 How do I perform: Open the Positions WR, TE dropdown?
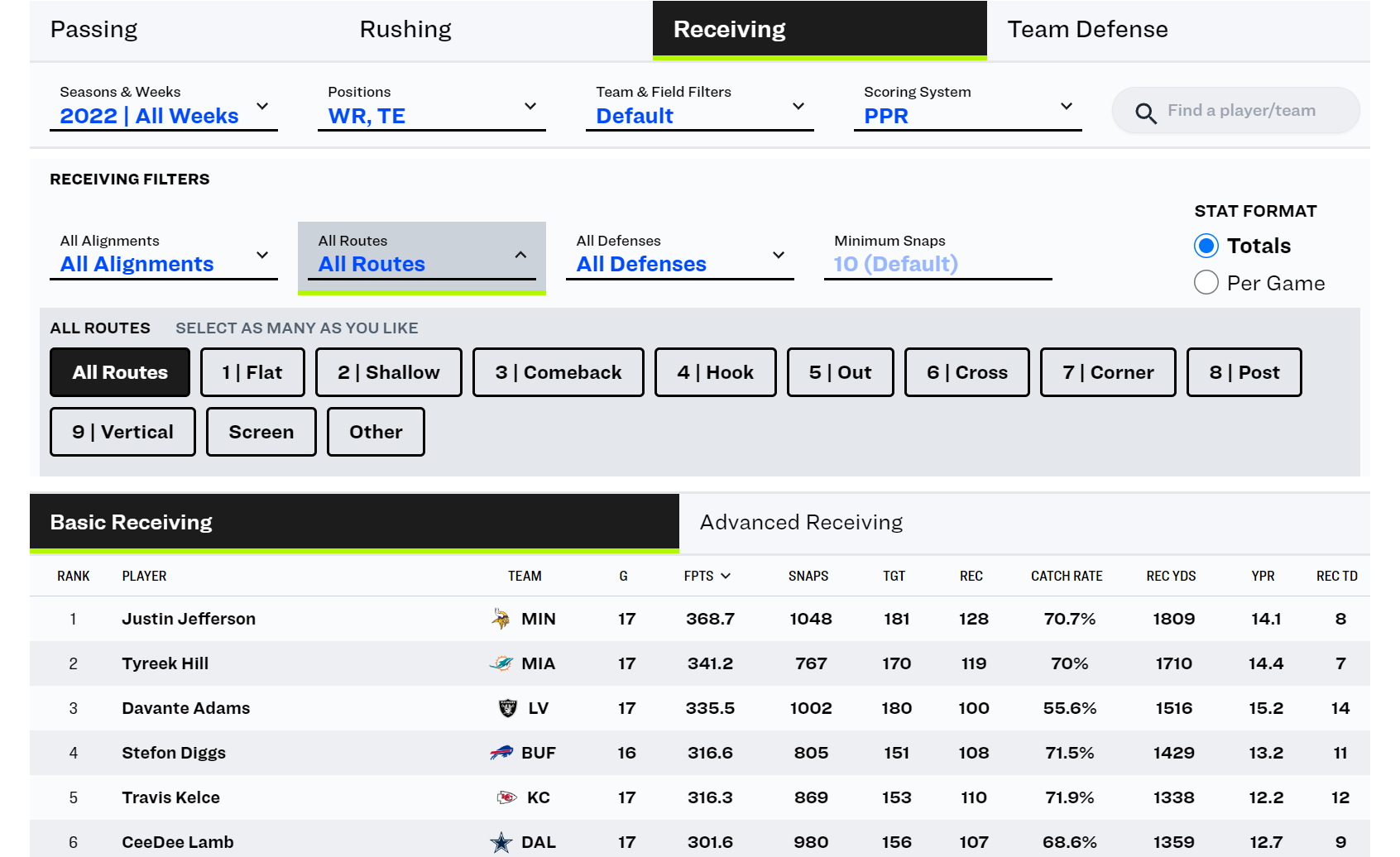(432, 106)
